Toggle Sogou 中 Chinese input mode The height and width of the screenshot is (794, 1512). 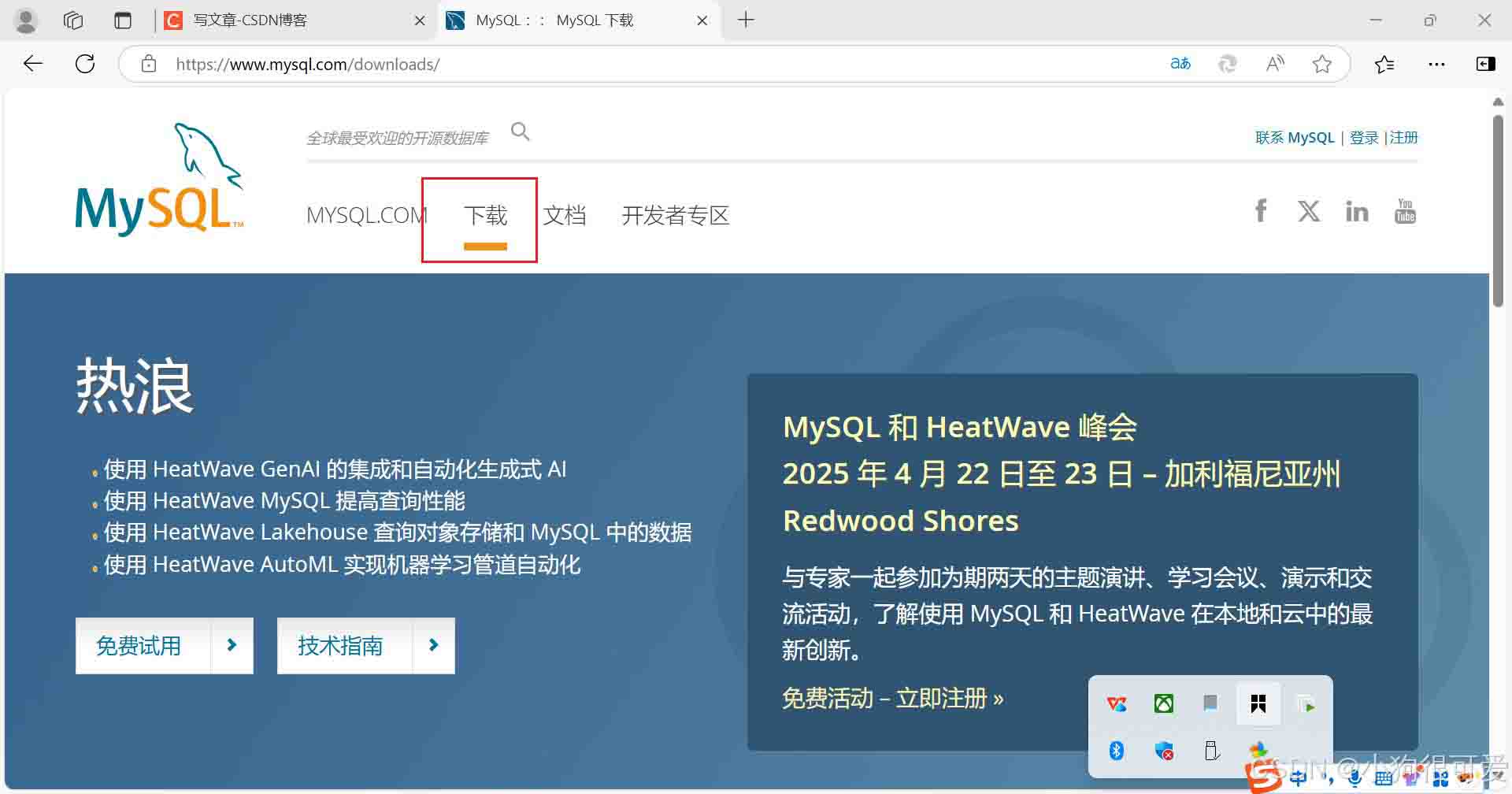(x=1298, y=778)
